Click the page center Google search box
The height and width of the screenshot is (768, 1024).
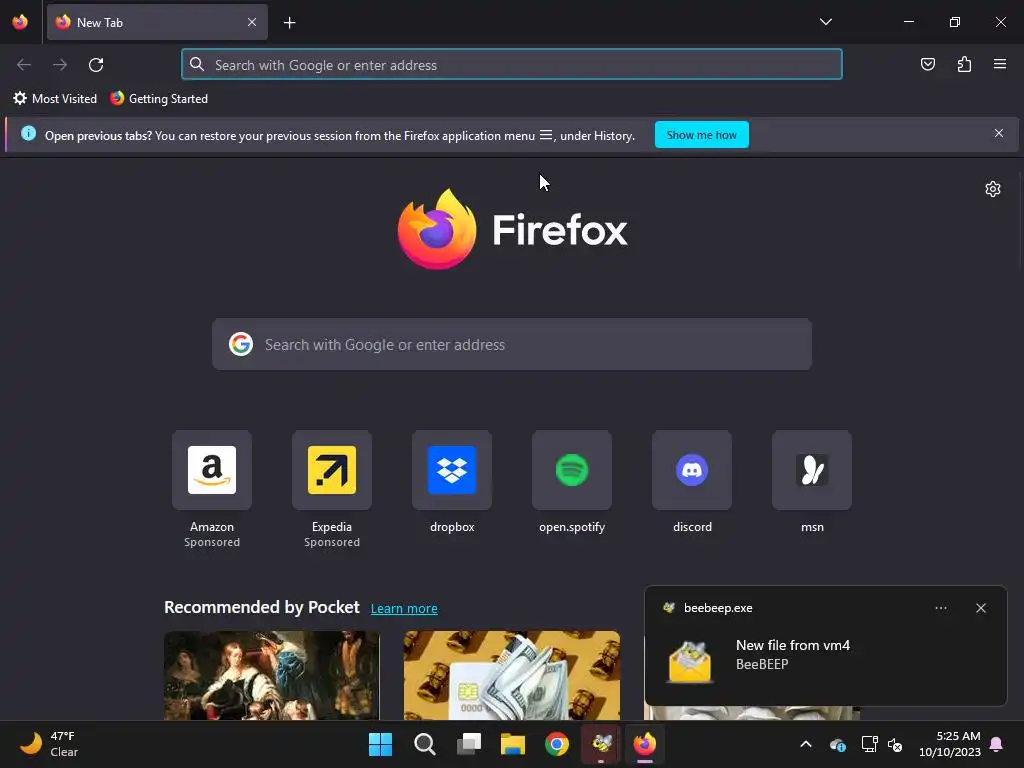pyautogui.click(x=512, y=344)
